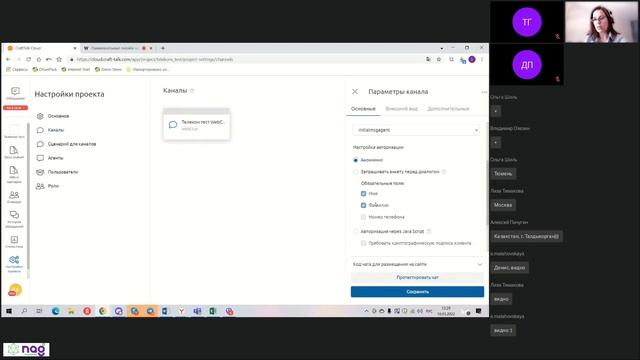Reload the page in browser
Screen dimensions: 640x360
pos(29,60)
